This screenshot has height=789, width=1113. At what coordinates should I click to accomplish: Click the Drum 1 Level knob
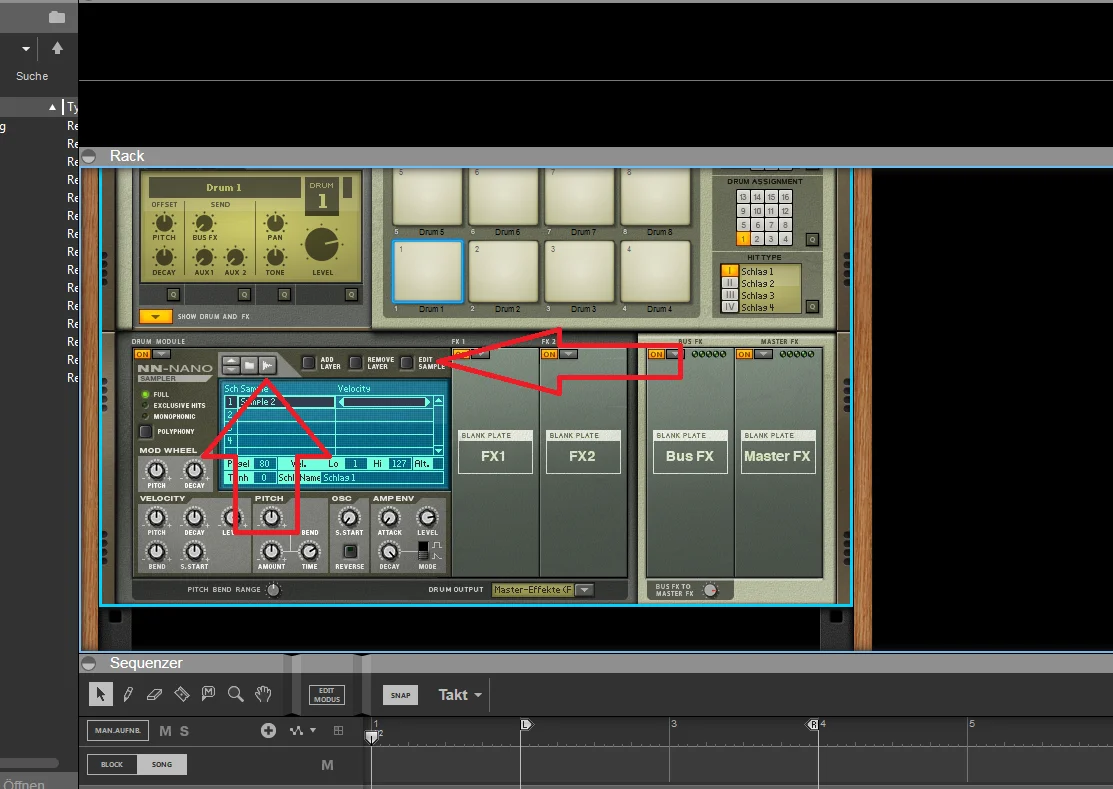point(322,245)
